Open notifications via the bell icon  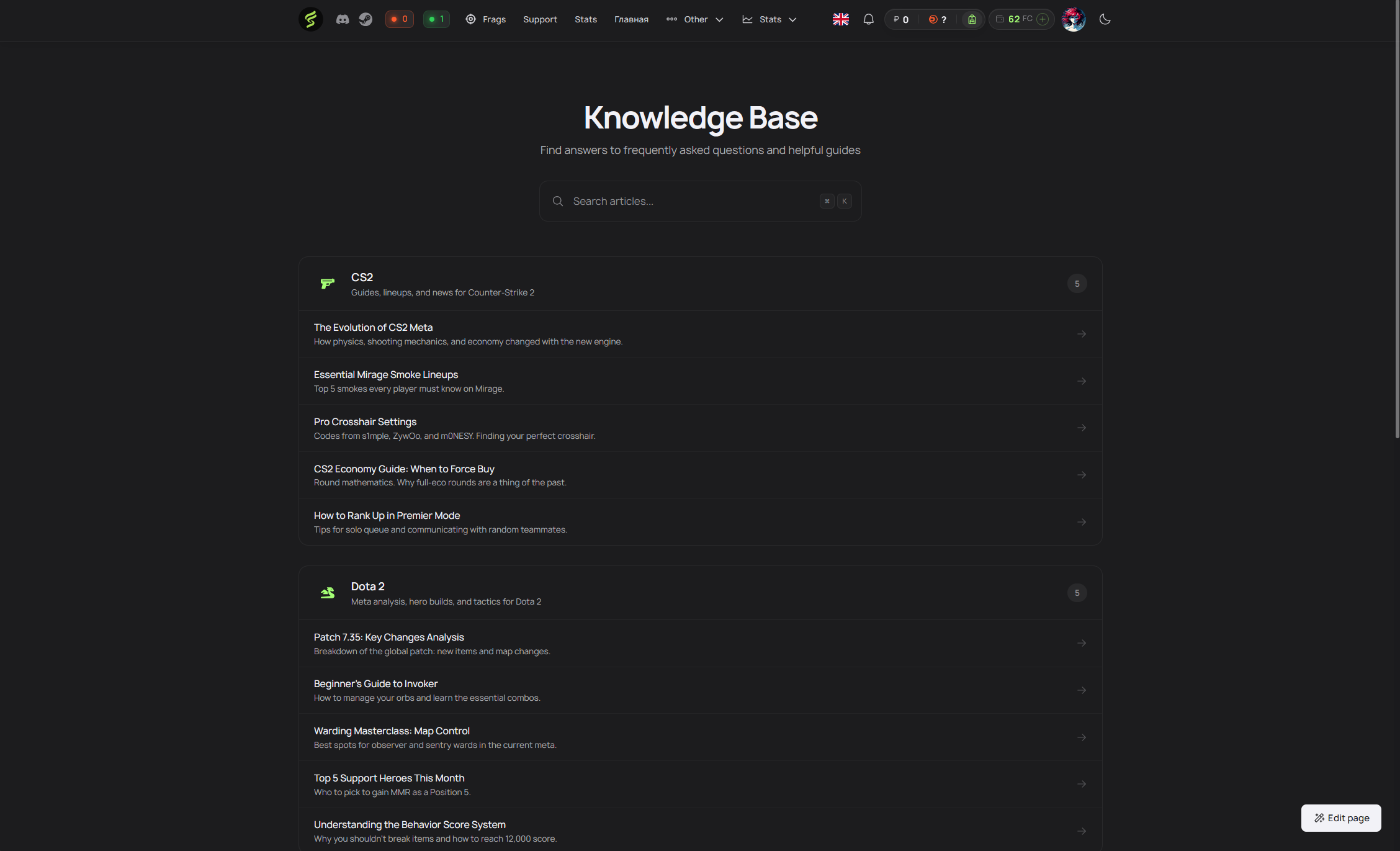point(868,19)
